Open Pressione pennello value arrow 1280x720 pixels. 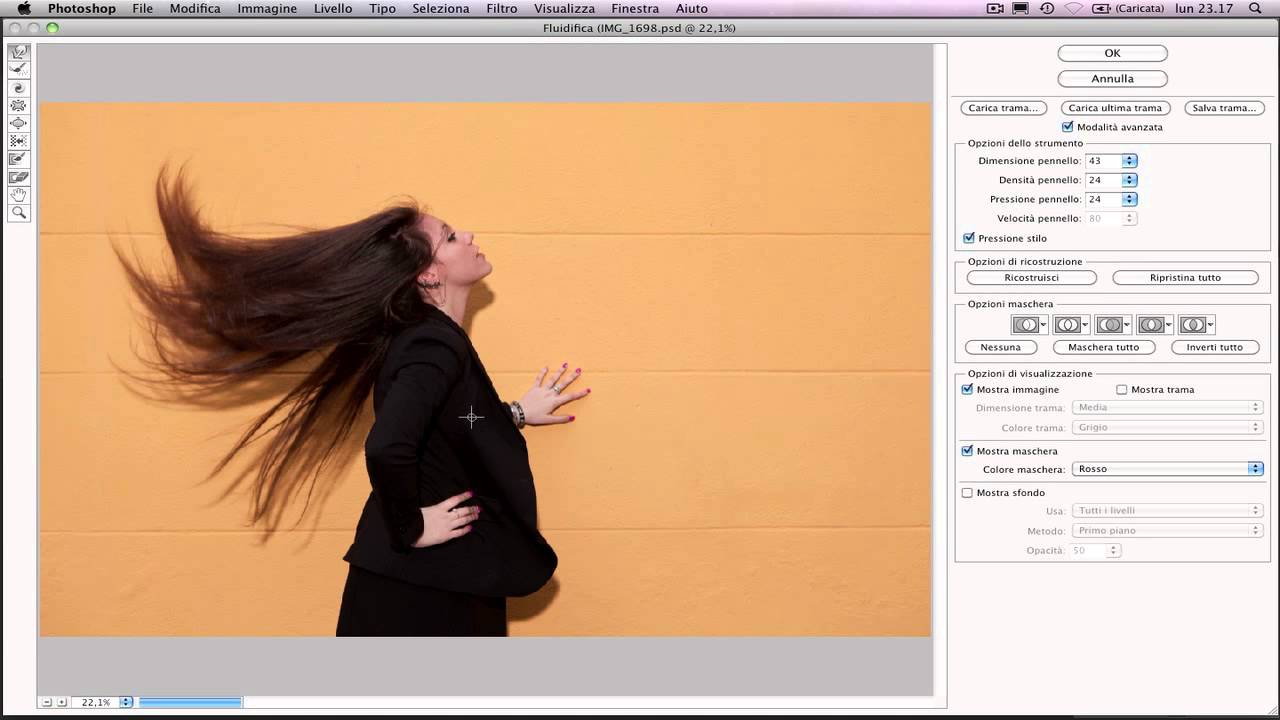click(1129, 199)
